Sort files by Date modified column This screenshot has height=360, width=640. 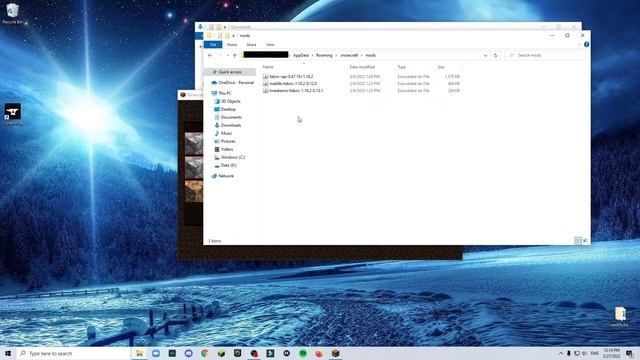tap(362, 67)
